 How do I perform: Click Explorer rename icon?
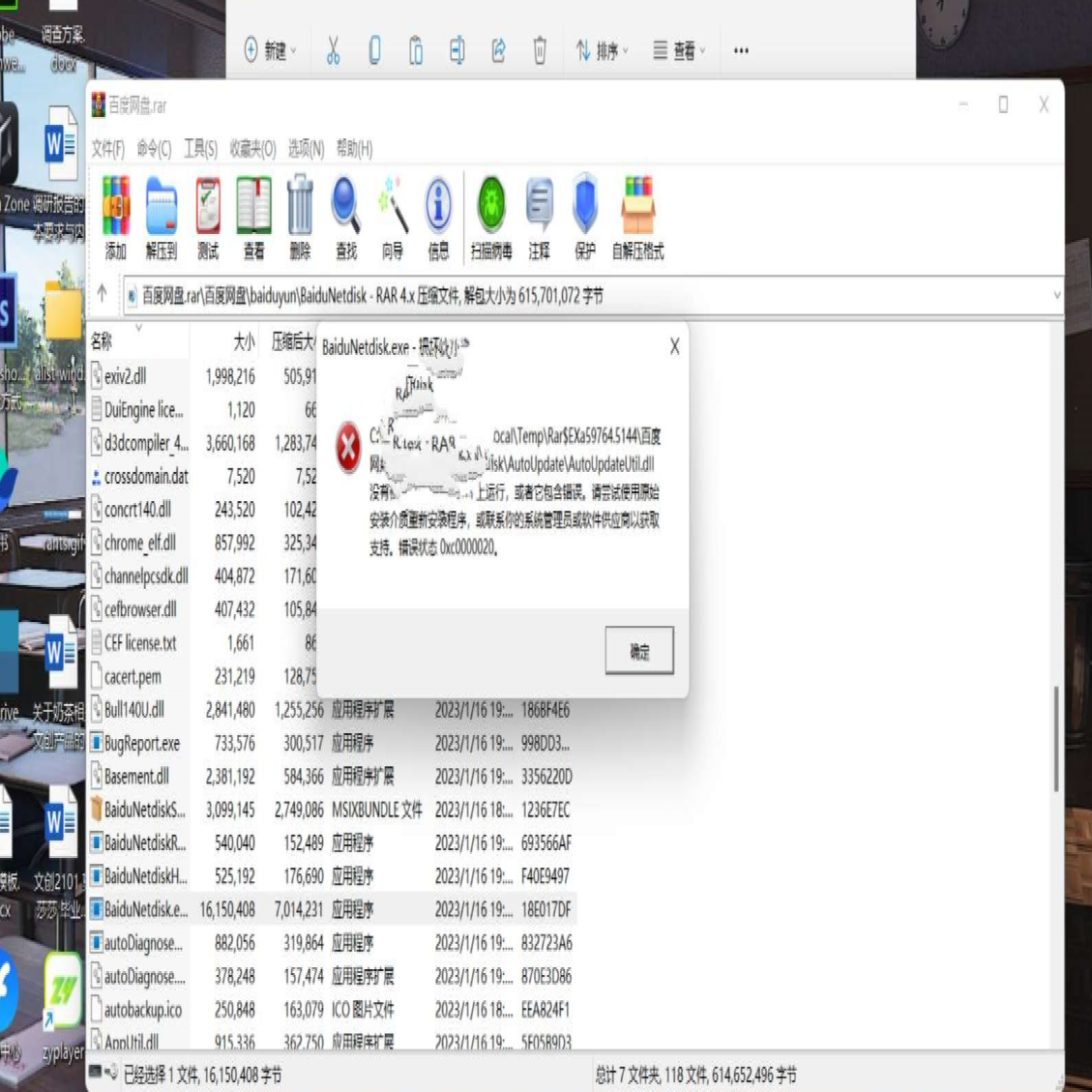click(457, 51)
